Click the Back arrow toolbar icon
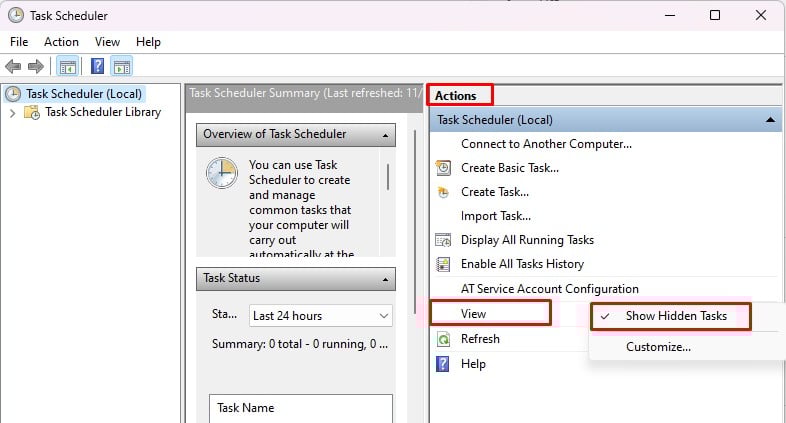The image size is (786, 423). click(x=13, y=67)
